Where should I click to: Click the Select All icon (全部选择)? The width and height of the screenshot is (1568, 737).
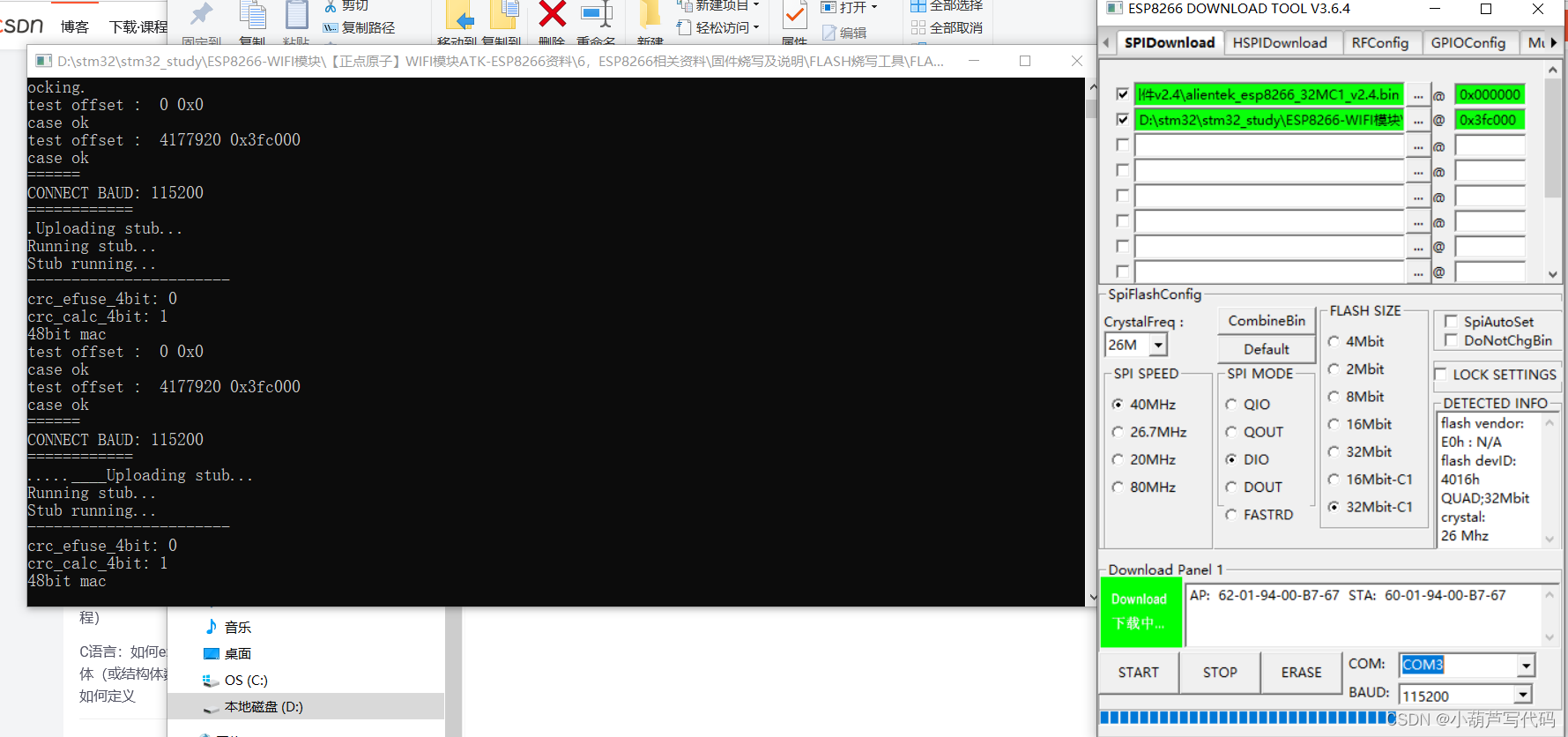pyautogui.click(x=918, y=6)
